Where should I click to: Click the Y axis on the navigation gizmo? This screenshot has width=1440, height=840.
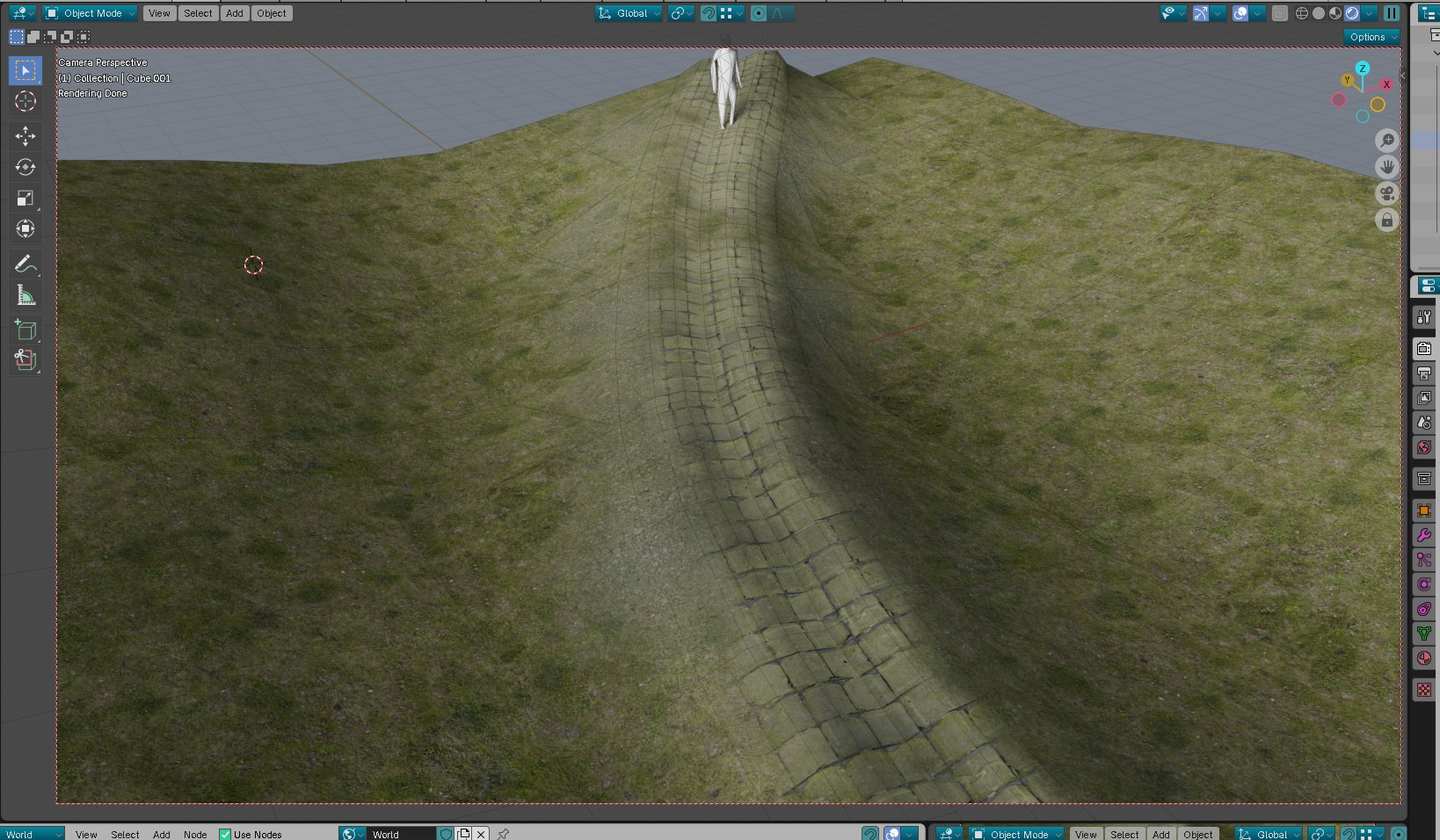[1347, 80]
